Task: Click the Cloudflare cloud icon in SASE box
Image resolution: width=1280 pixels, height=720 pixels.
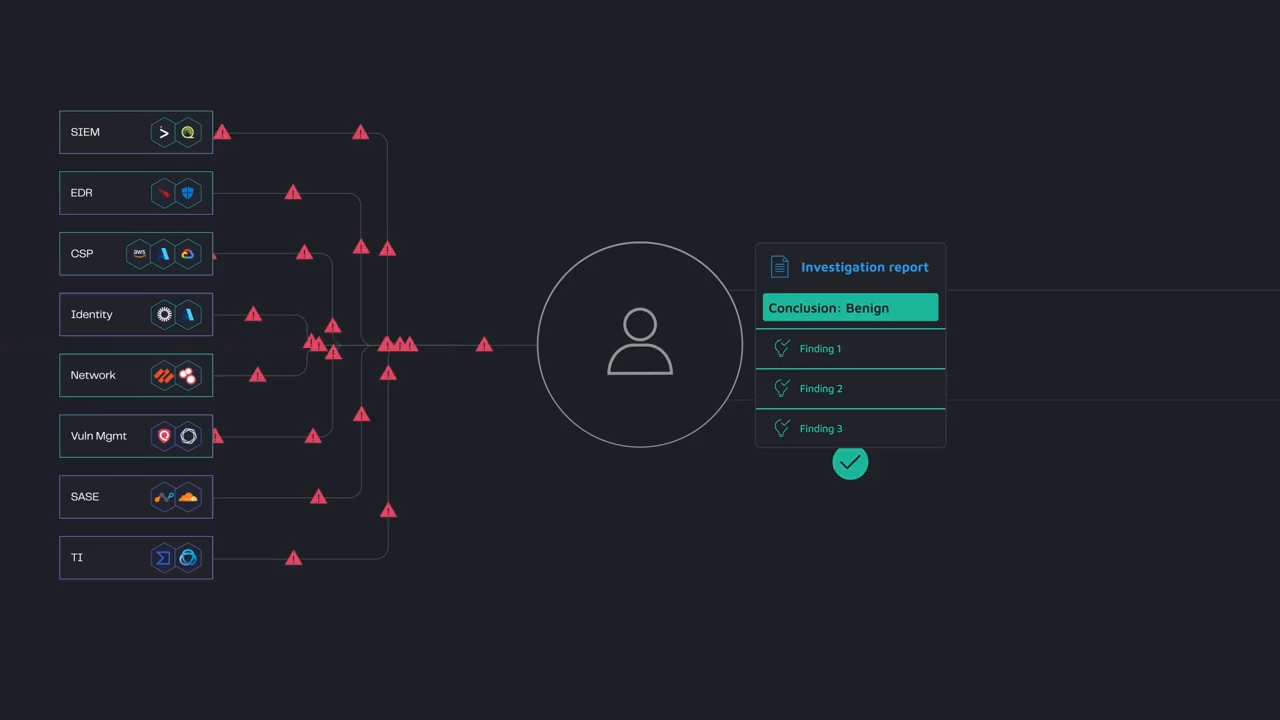Action: click(188, 497)
